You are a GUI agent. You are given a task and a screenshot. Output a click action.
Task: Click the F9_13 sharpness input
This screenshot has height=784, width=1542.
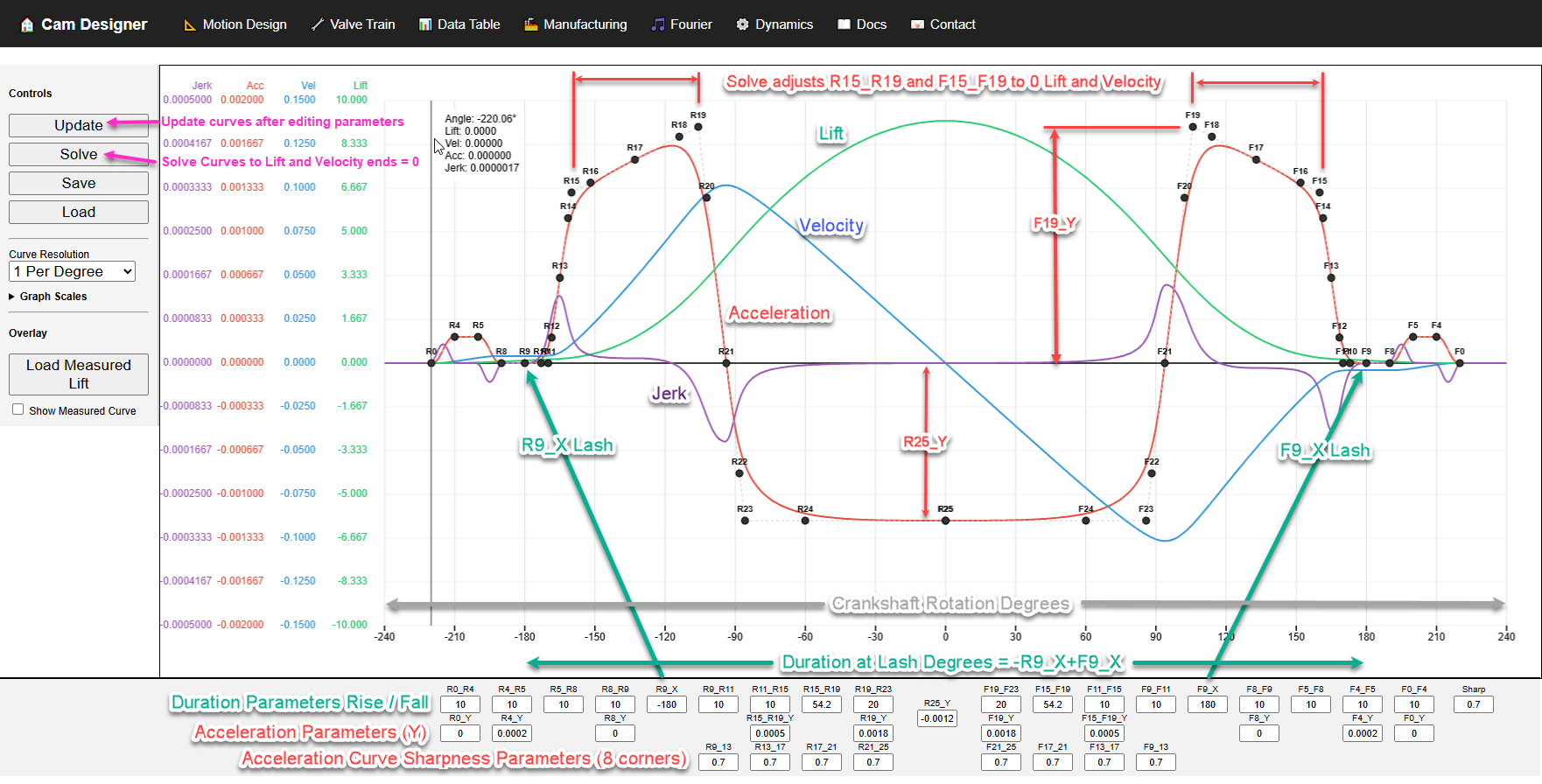point(1156,762)
